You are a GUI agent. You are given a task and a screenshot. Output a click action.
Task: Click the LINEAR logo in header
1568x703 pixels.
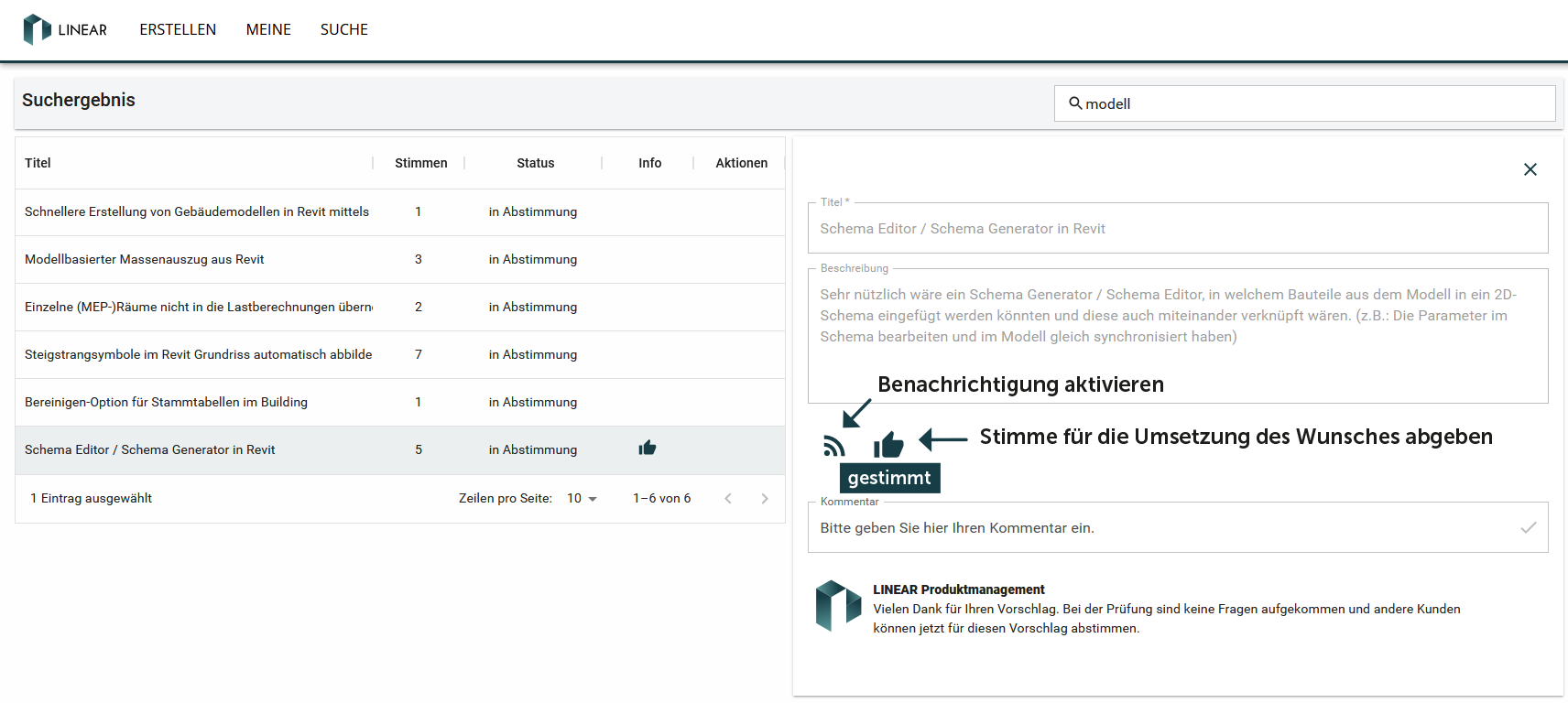pos(64,29)
